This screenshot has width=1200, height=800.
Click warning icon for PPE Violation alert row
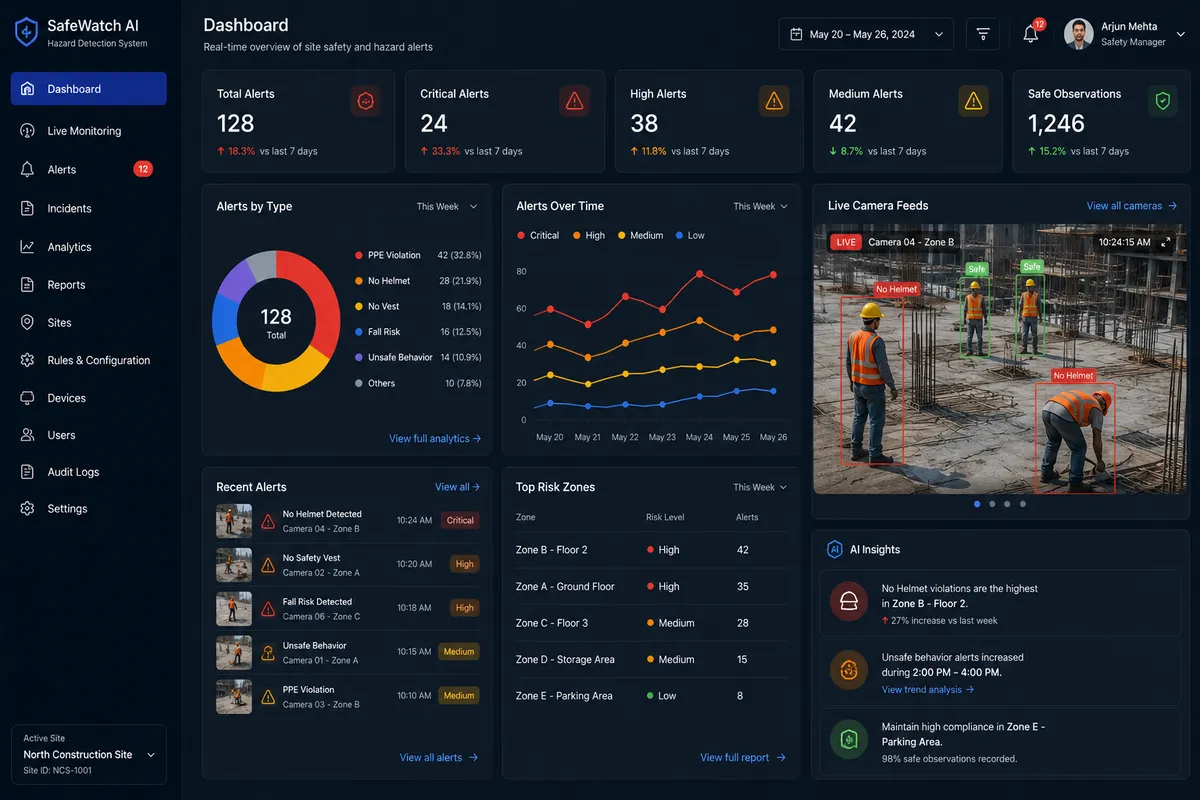268,696
